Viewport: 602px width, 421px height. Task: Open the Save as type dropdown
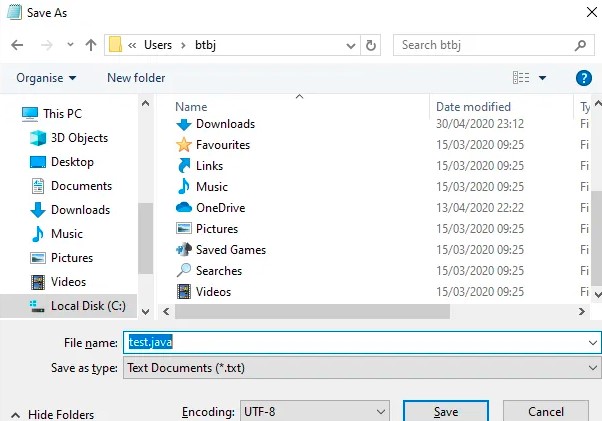point(362,368)
